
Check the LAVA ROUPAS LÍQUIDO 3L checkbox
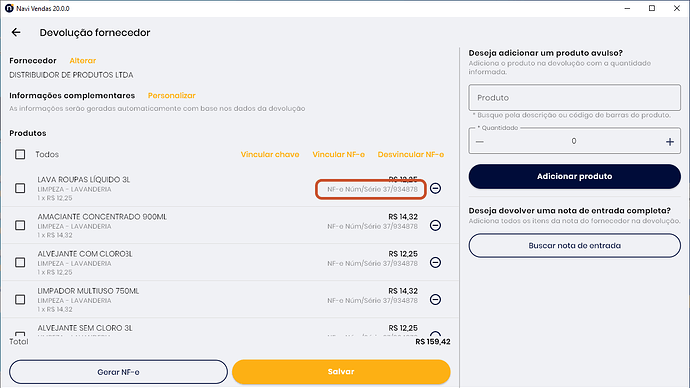tap(20, 188)
